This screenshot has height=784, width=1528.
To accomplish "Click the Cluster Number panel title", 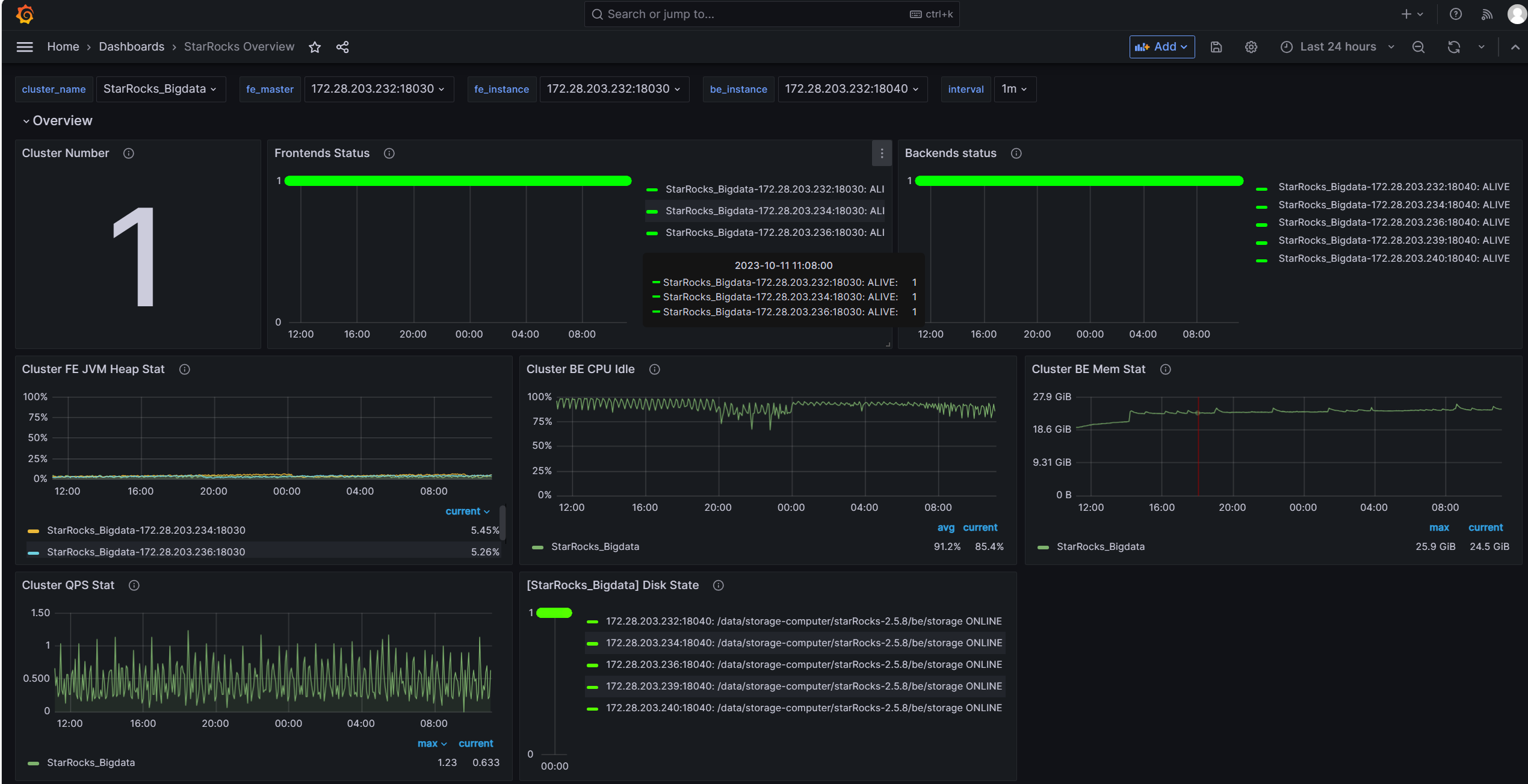I will tap(66, 153).
